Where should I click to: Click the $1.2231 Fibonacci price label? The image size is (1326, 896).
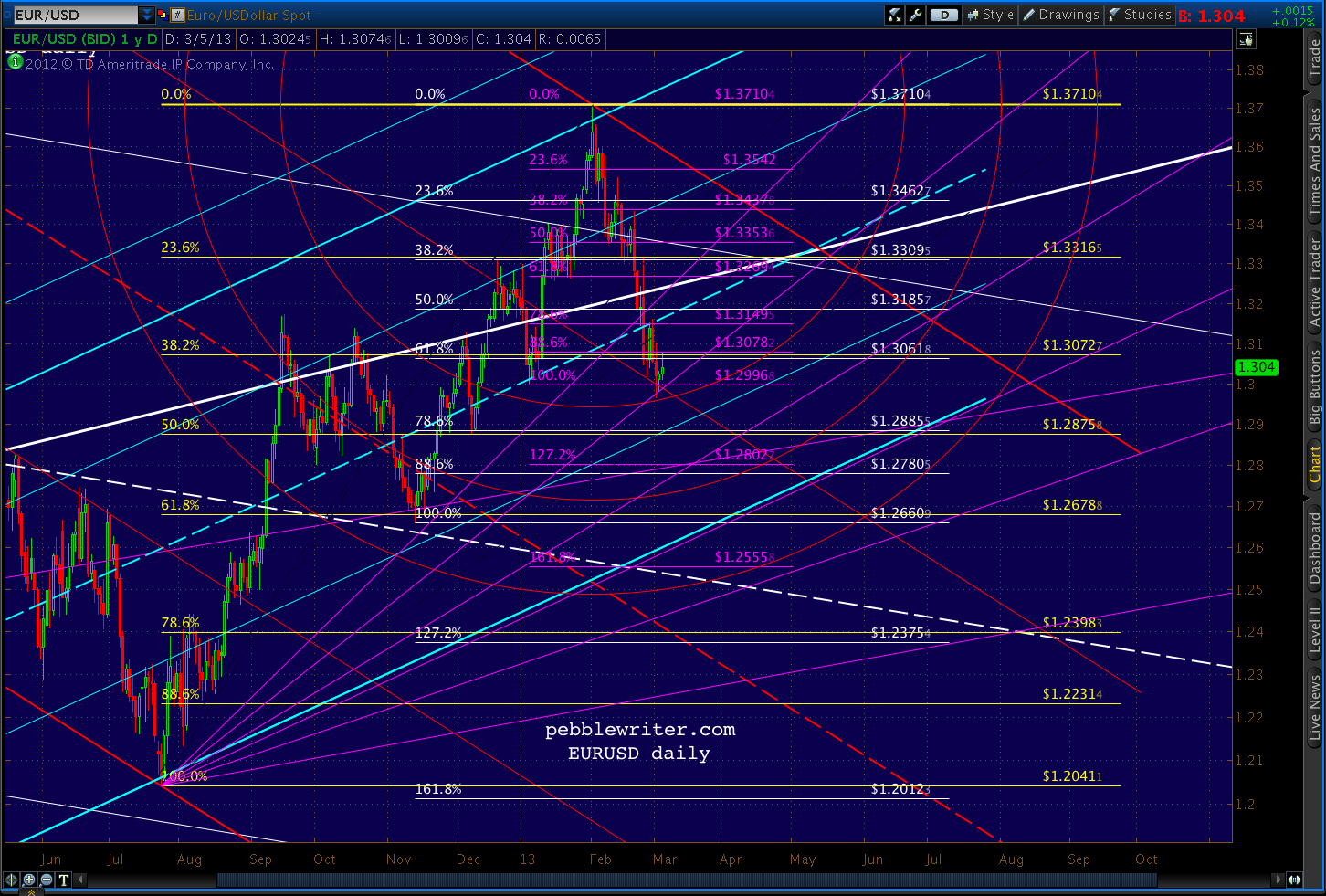click(1072, 694)
